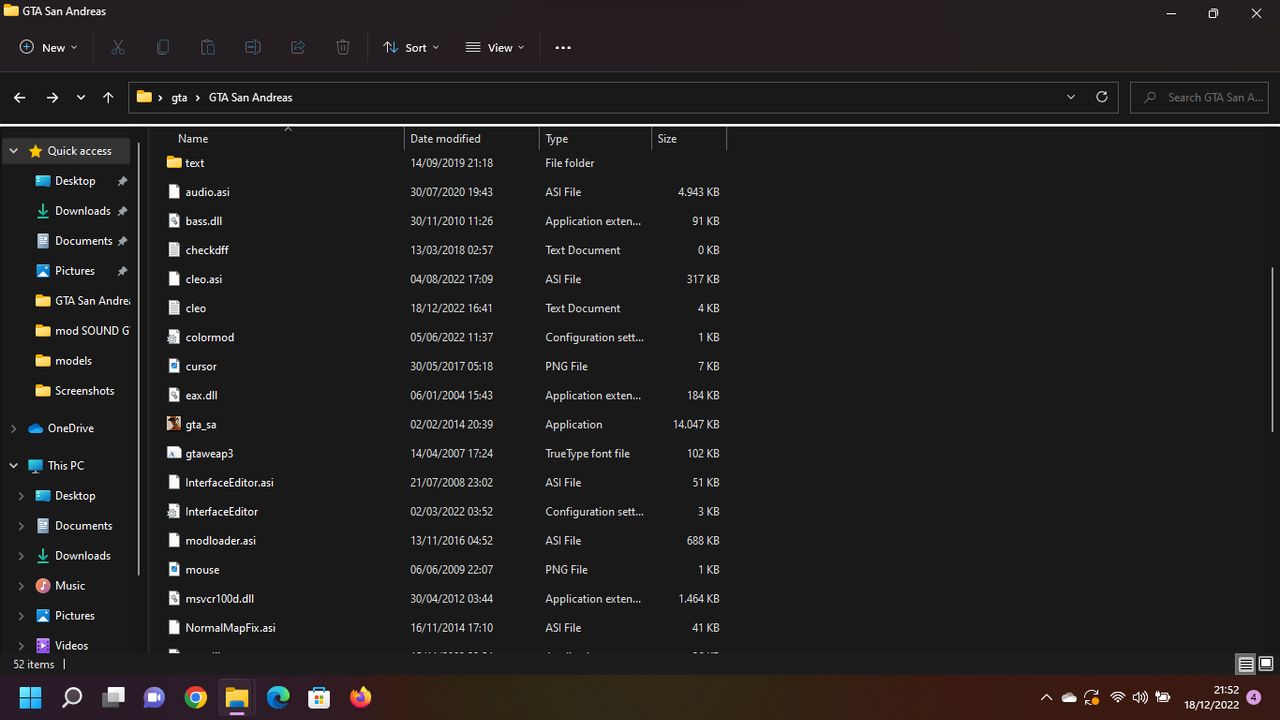Click the Cut scissors icon

118,47
